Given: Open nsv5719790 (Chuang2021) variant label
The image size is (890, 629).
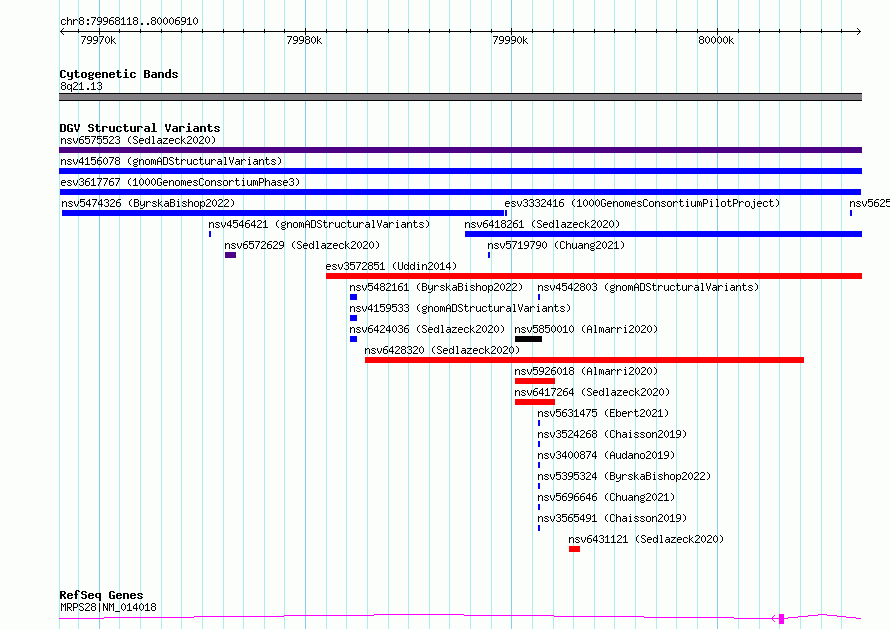Looking at the screenshot, I should (556, 245).
